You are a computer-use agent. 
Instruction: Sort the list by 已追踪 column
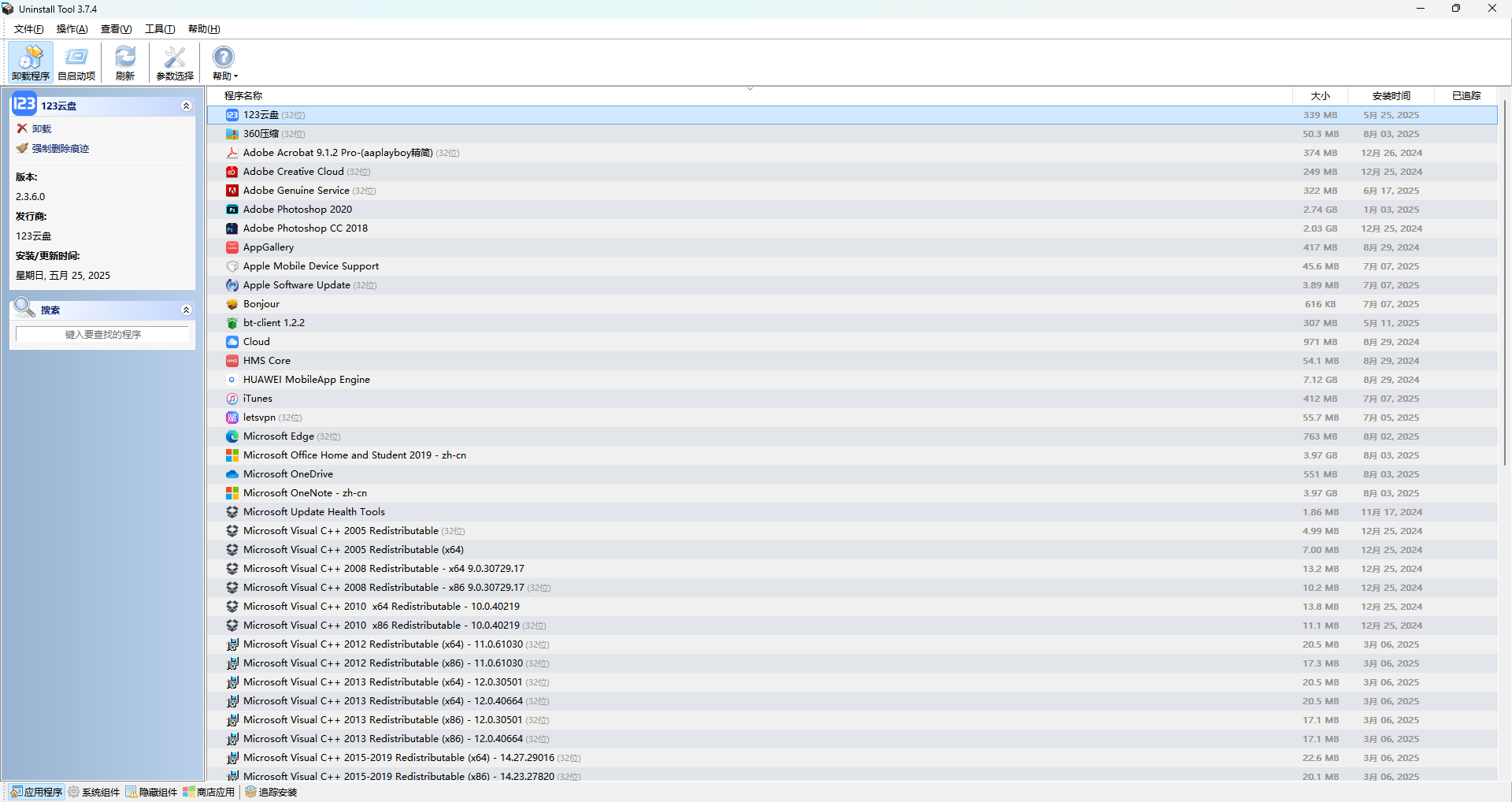click(x=1466, y=95)
